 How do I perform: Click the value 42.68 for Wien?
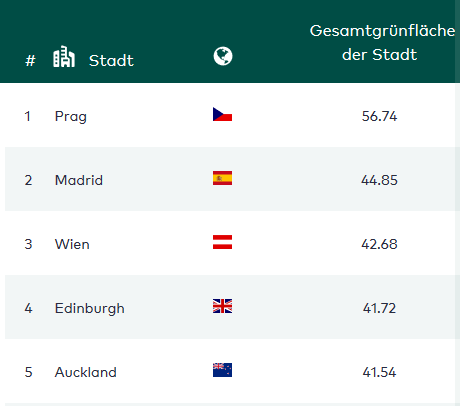pos(379,244)
